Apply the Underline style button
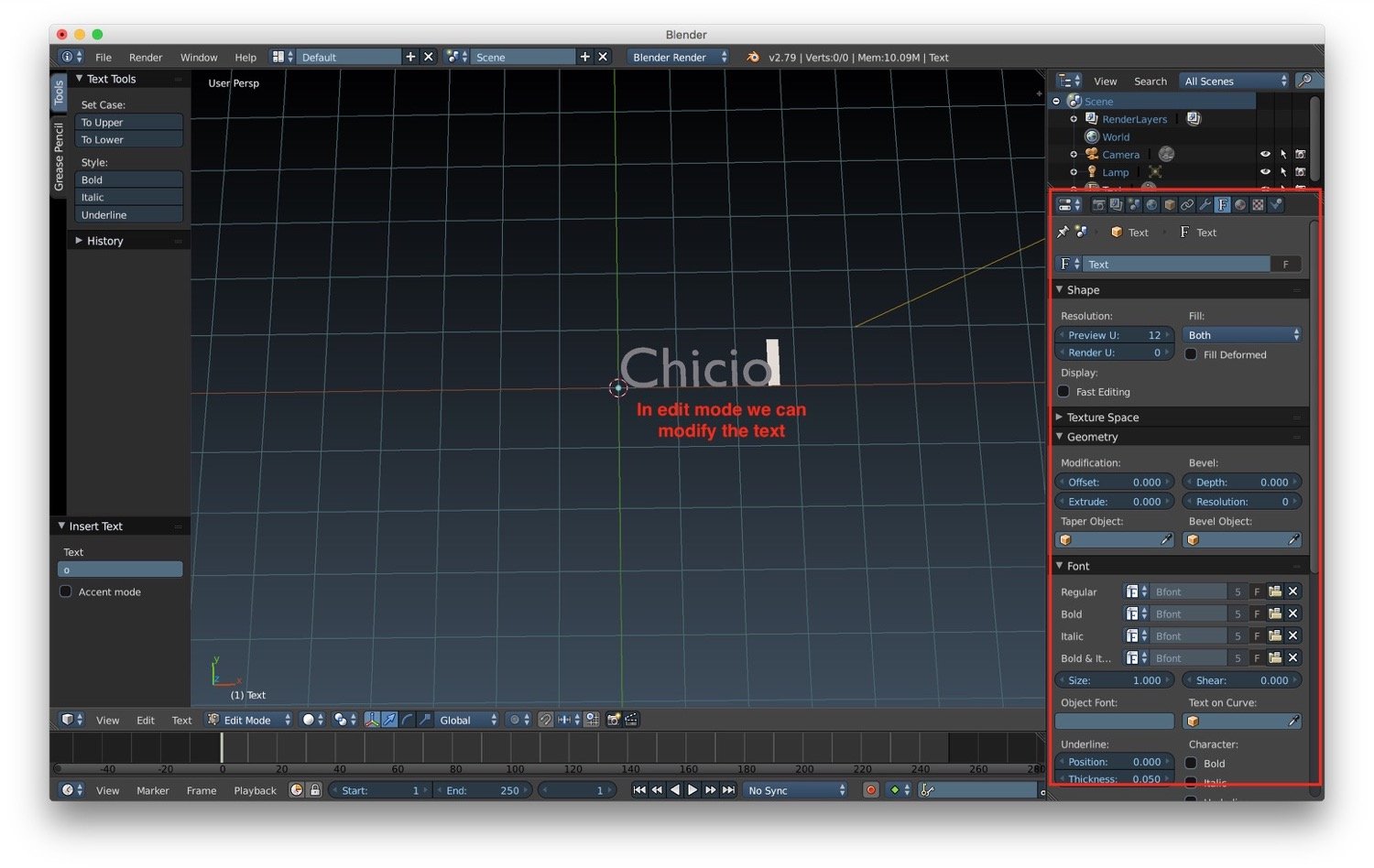Image resolution: width=1374 pixels, height=868 pixels. pyautogui.click(x=128, y=214)
